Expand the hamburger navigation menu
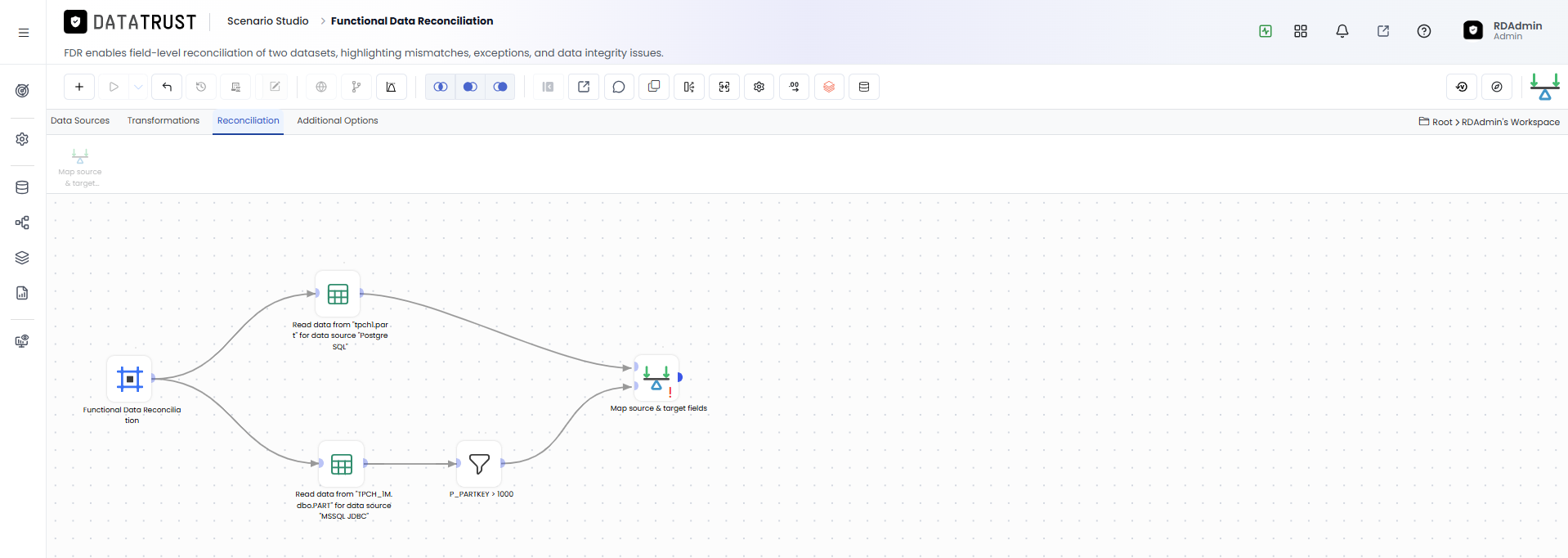Screen dimensions: 1568x558 (24, 33)
